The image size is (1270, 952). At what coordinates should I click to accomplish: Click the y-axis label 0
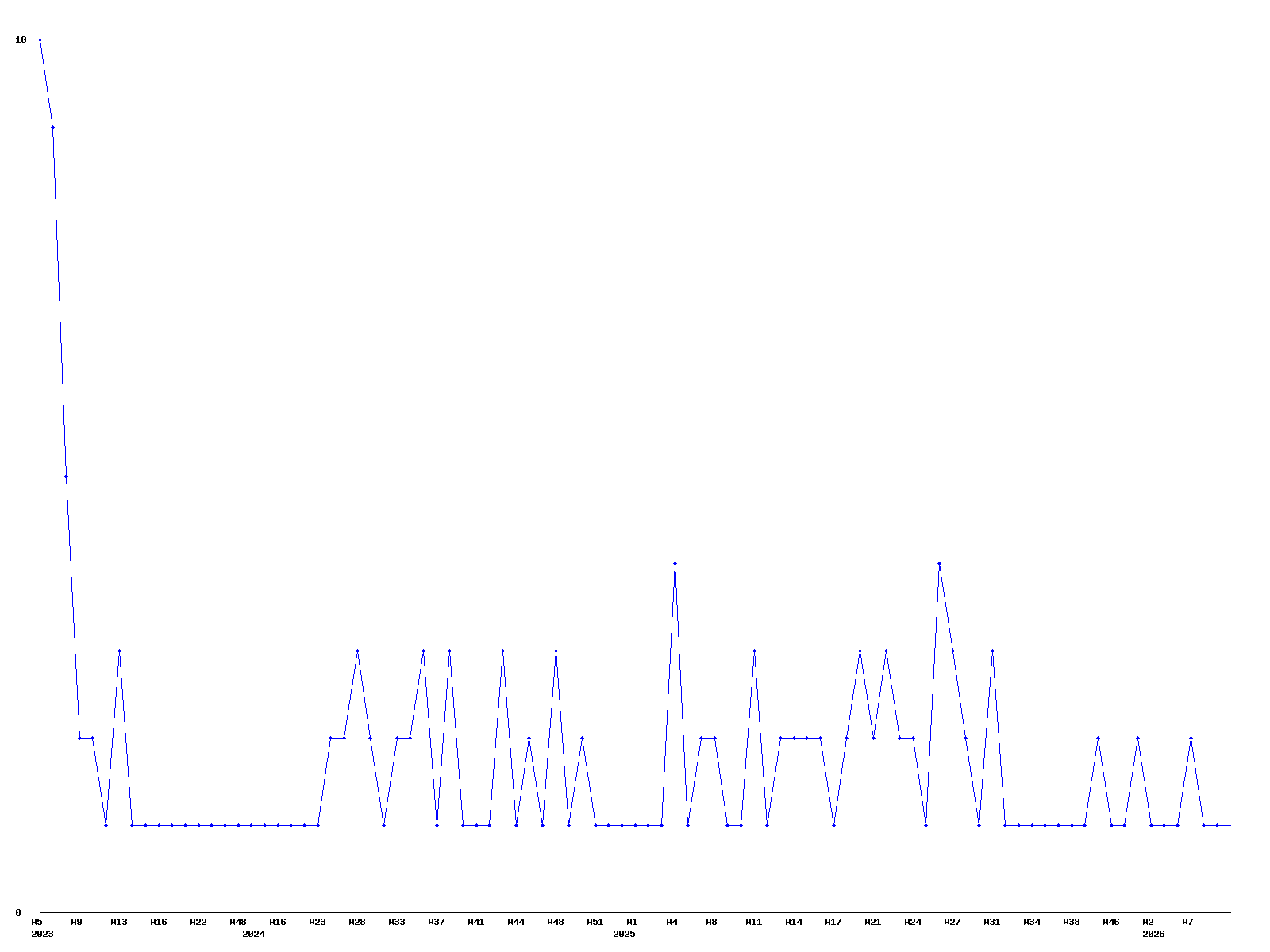(18, 912)
